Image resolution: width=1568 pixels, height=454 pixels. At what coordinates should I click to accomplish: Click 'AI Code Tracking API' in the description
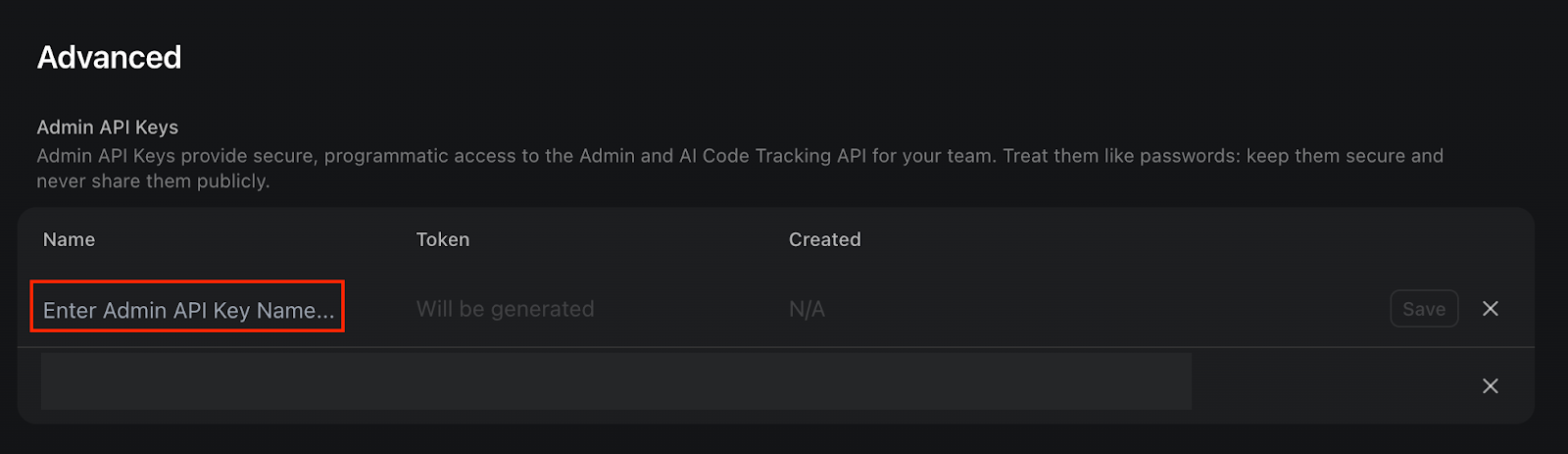[772, 156]
